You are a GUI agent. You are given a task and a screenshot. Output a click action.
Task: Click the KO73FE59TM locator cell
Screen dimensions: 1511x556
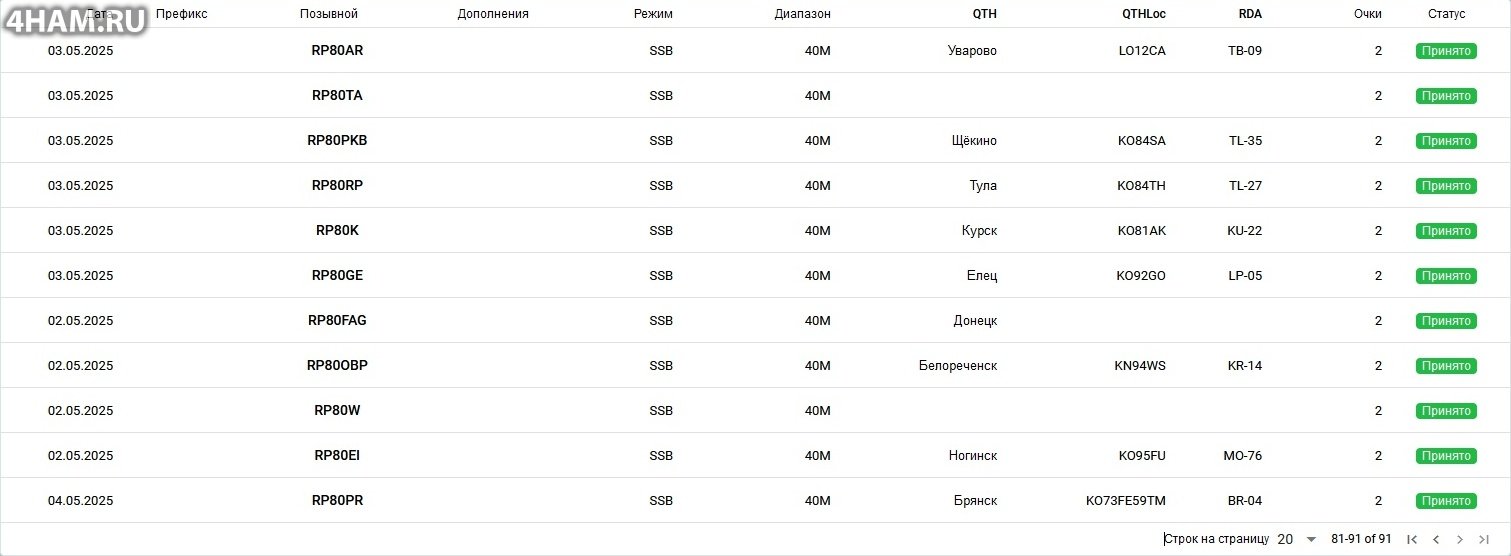pos(1125,501)
